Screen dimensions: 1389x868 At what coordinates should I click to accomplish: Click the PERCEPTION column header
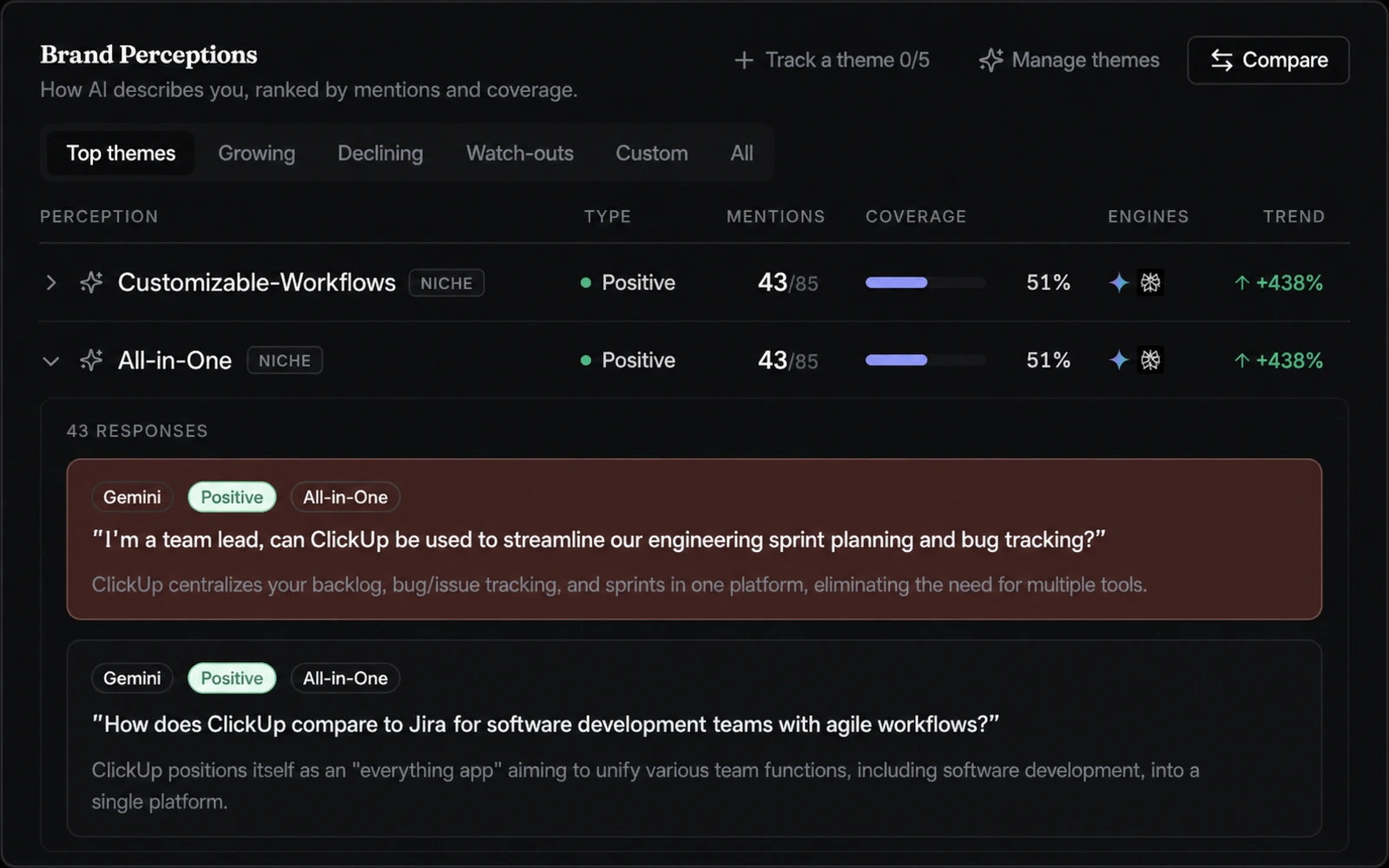click(99, 216)
